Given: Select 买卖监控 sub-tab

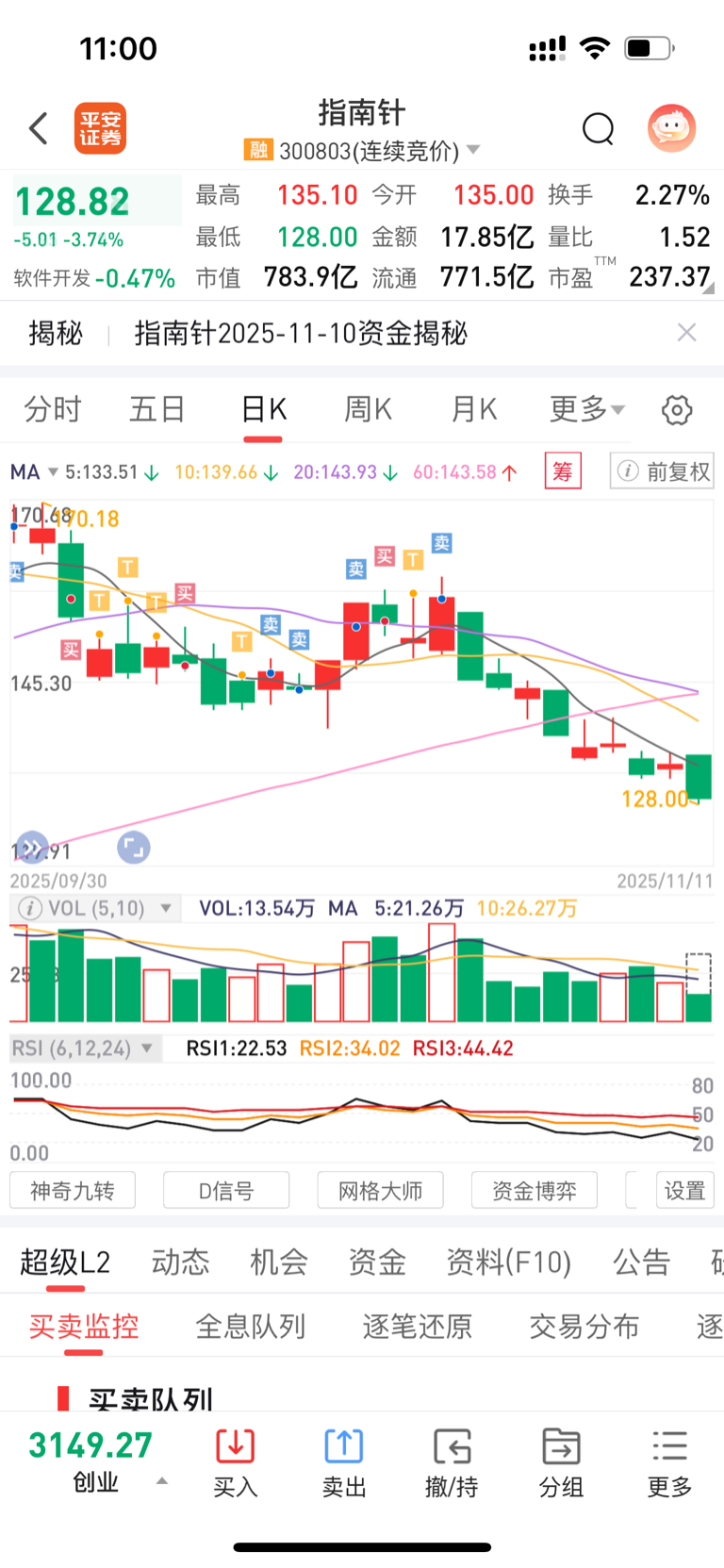Looking at the screenshot, I should coord(84,1327).
